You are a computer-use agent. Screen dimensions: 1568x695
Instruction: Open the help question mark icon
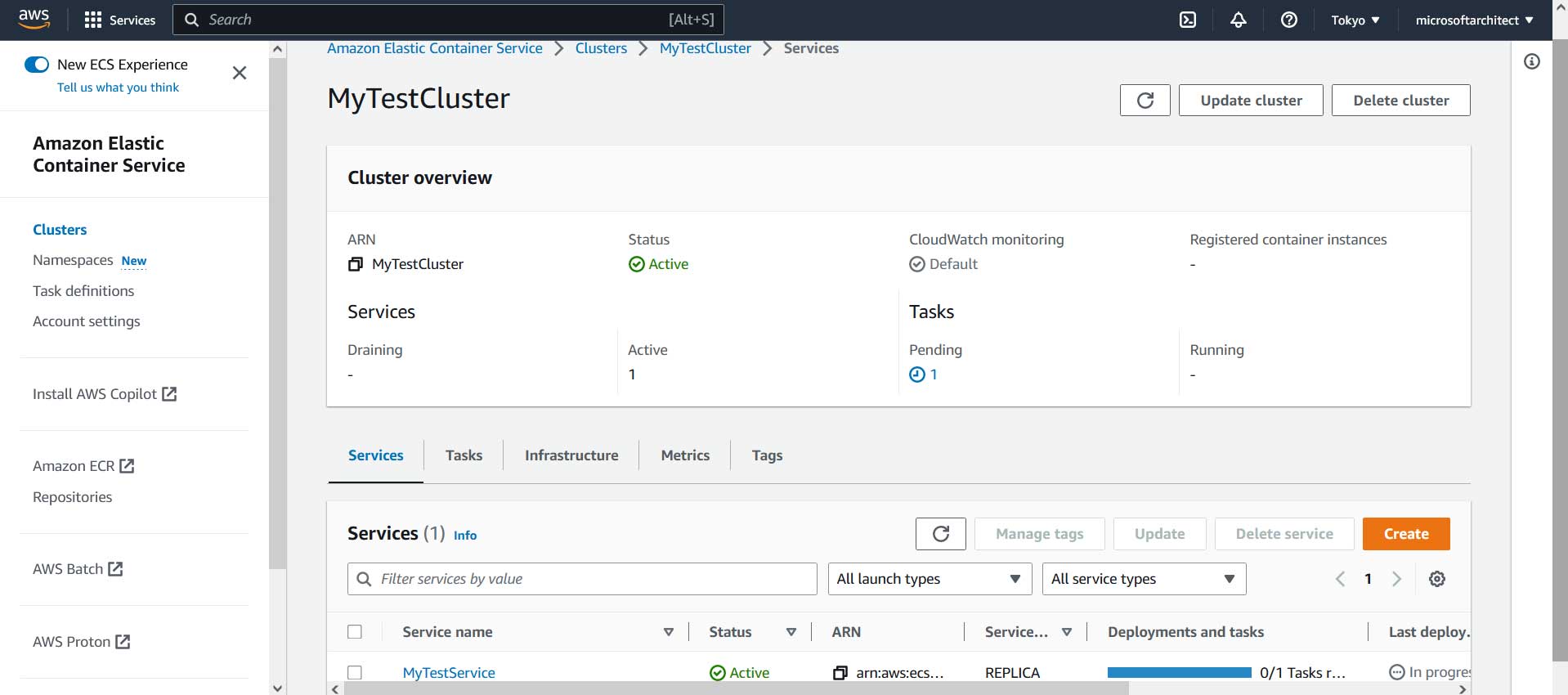(x=1289, y=20)
